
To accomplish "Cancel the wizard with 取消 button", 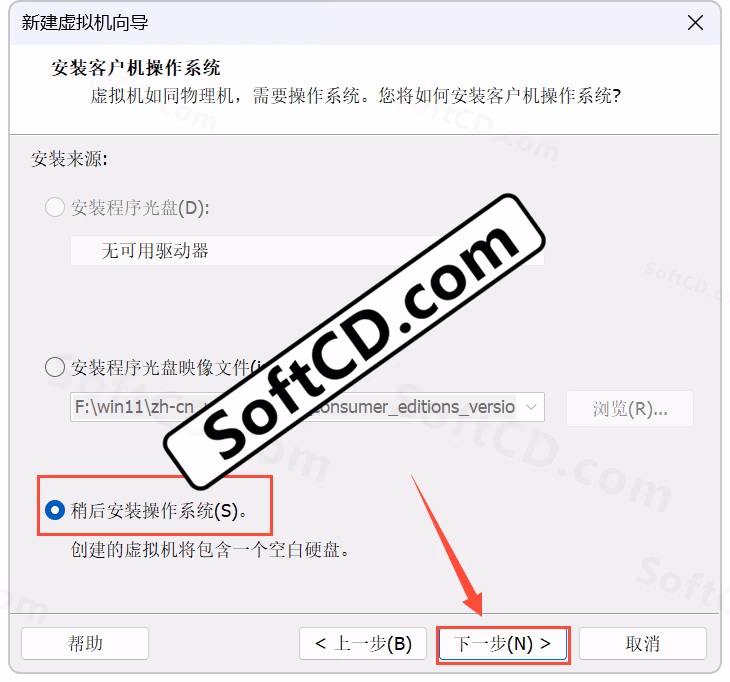I will [643, 643].
